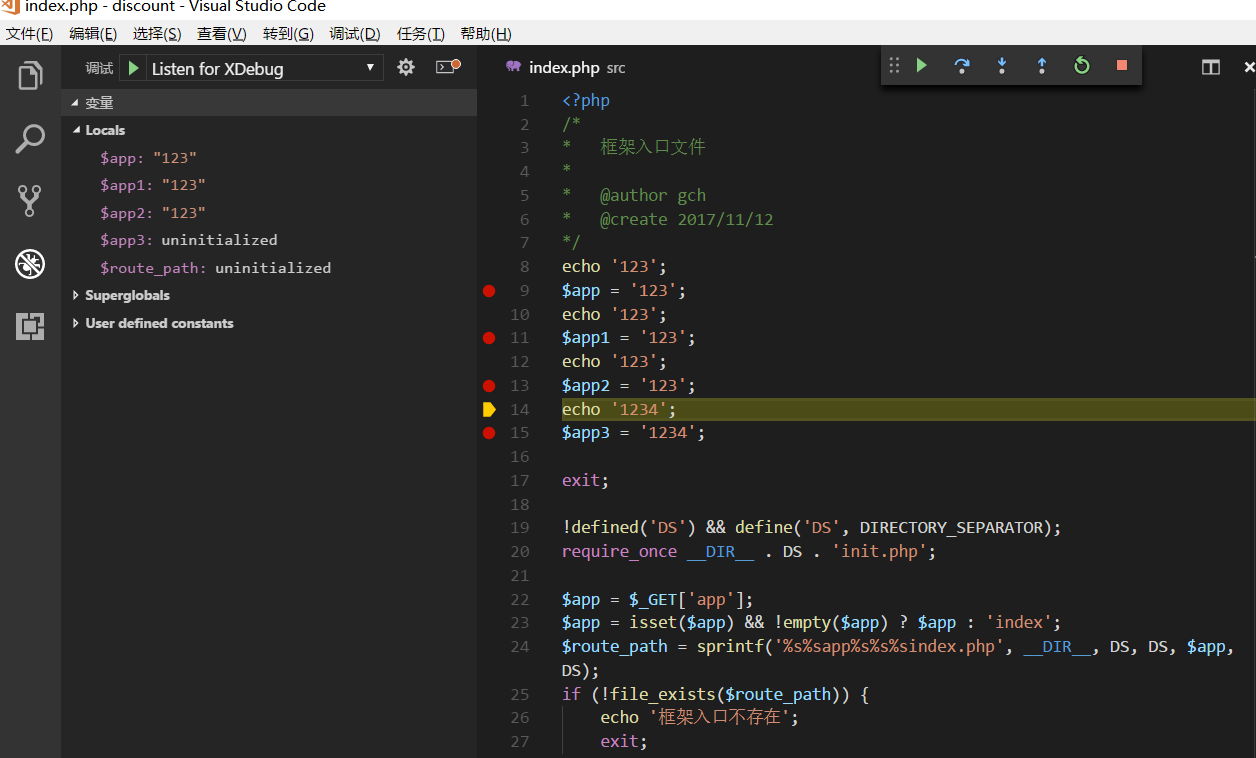The width and height of the screenshot is (1256, 758).
Task: Restart the debugging session
Action: click(x=1082, y=65)
